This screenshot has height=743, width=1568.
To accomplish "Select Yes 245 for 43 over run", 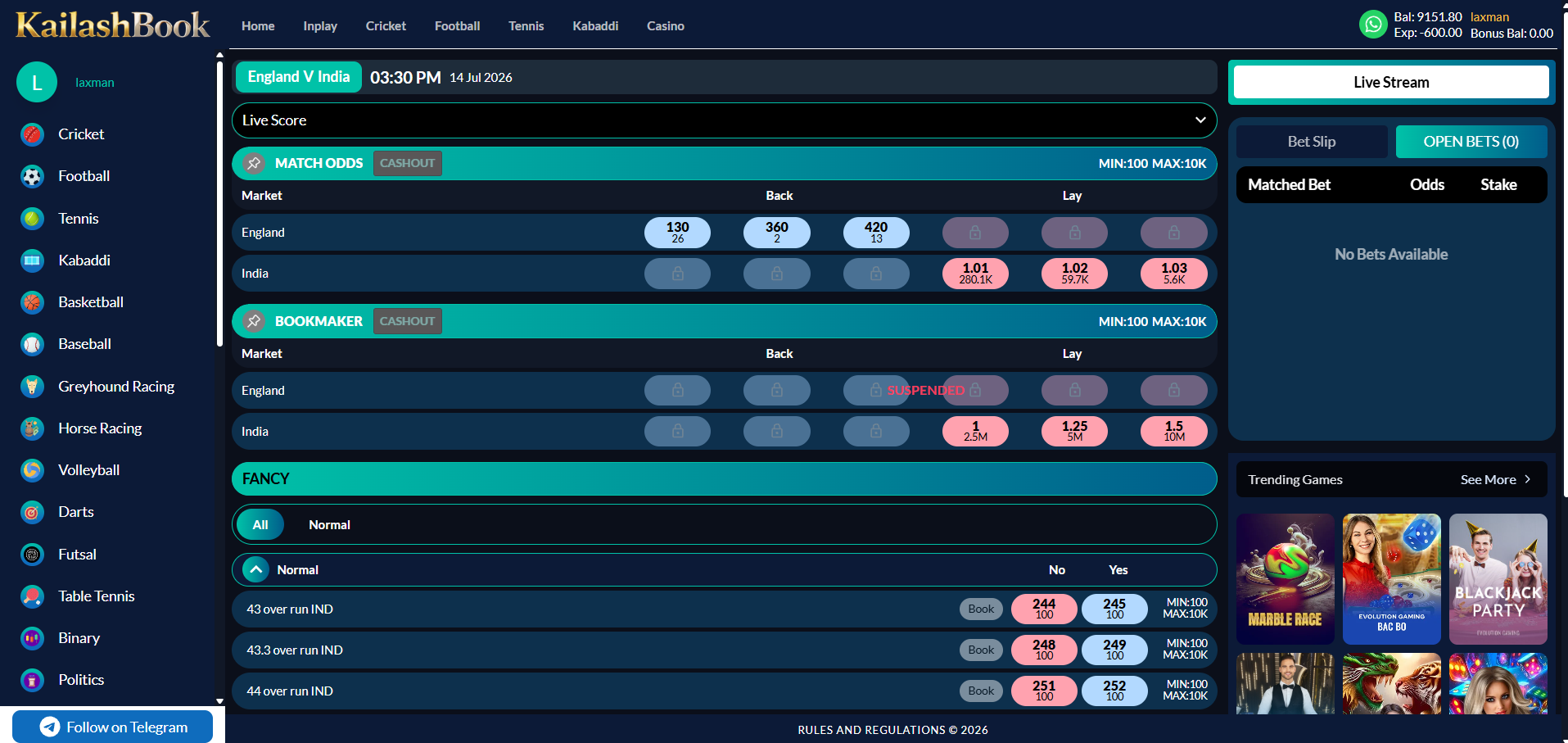I will click(x=1114, y=609).
